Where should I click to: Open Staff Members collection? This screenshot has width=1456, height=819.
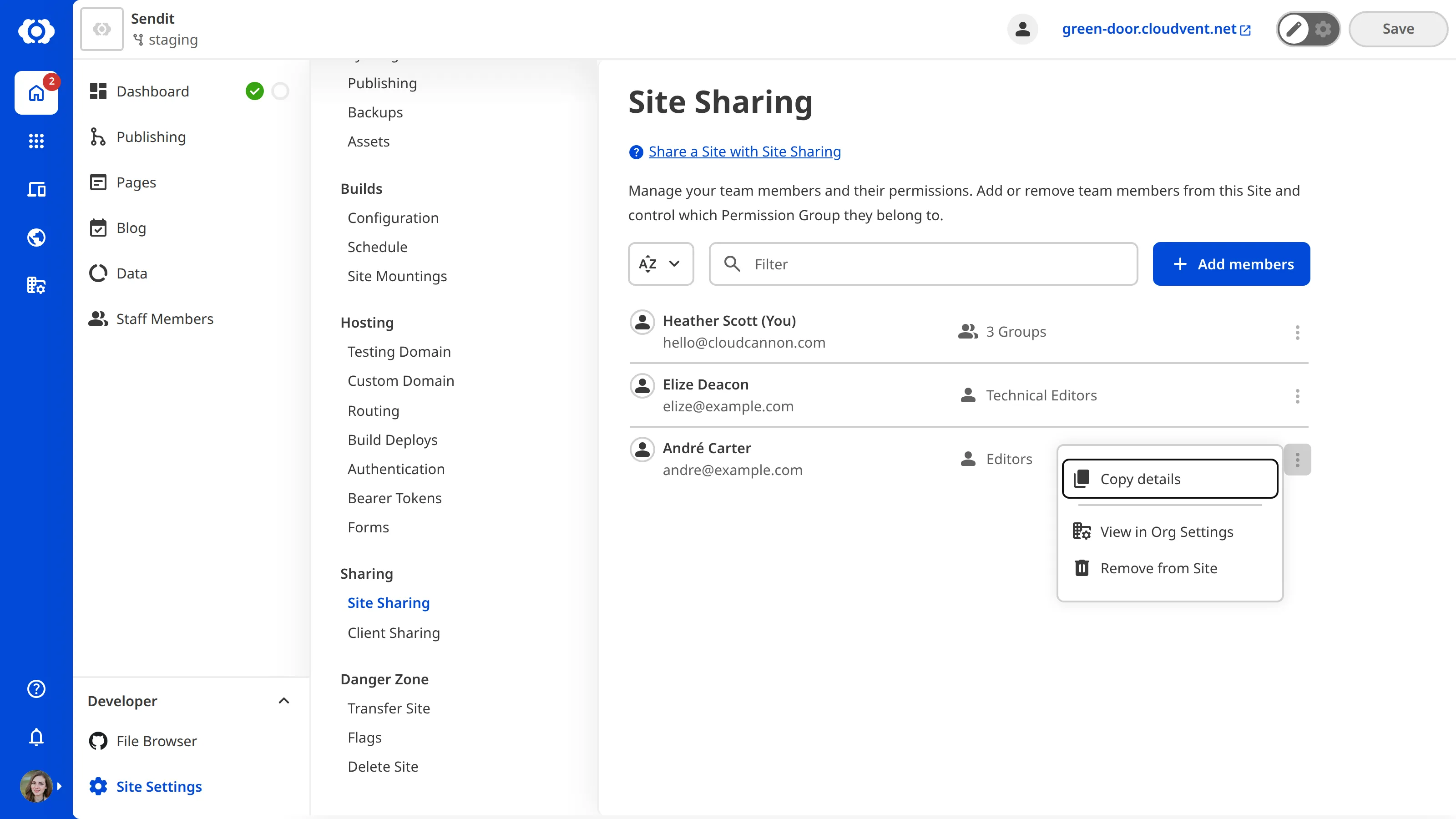[x=164, y=319]
